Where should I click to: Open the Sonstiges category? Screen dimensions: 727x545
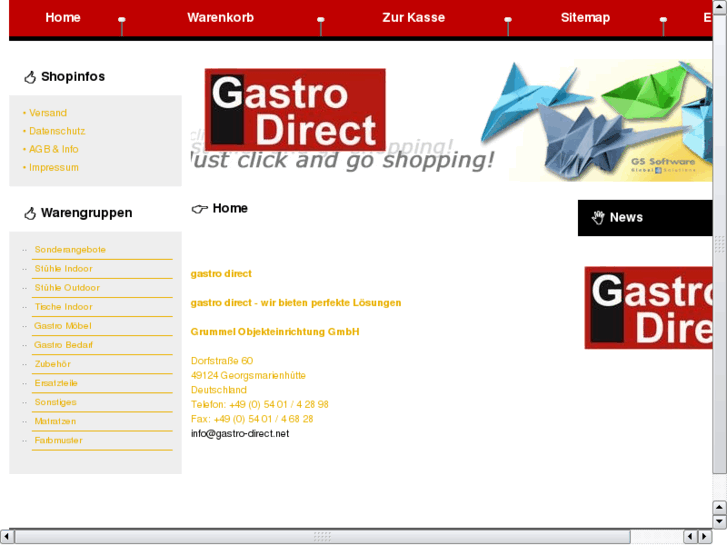[56, 402]
